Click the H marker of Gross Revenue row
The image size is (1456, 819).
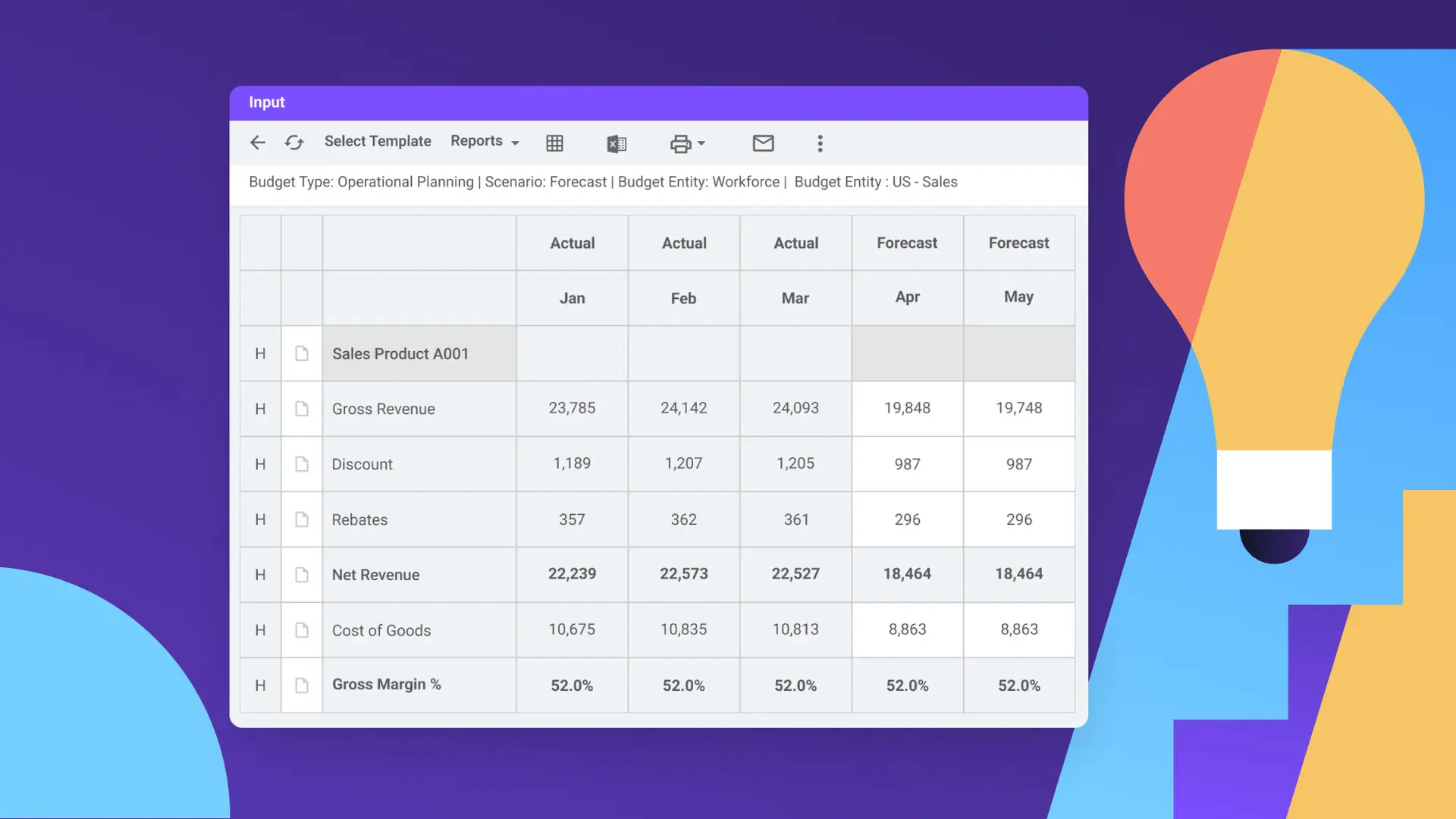260,409
